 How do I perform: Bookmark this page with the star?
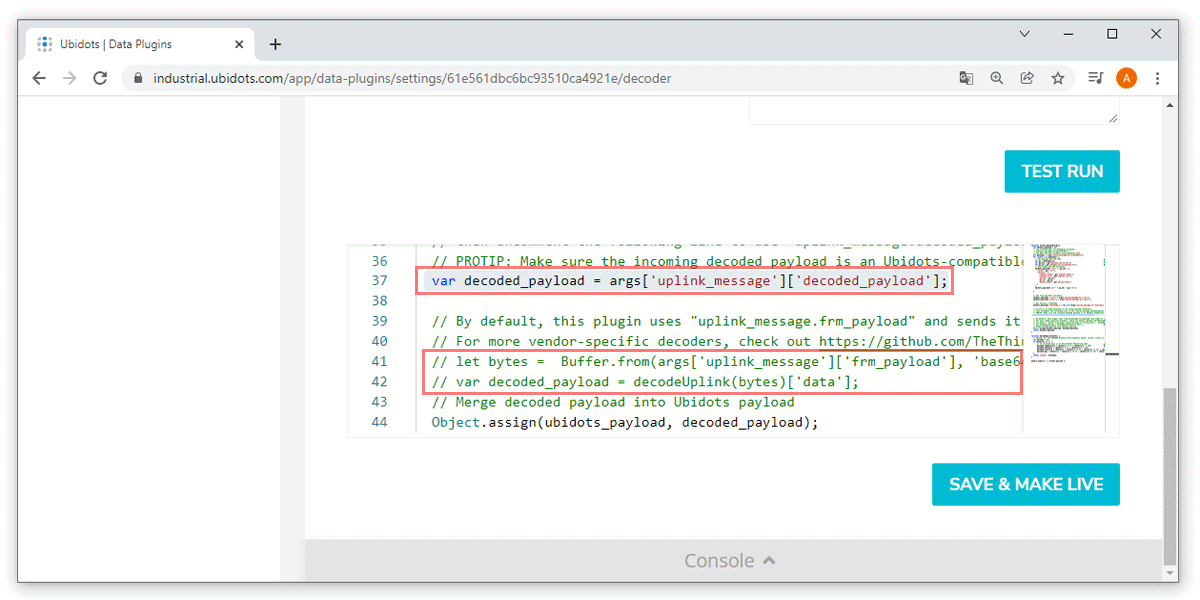[1057, 78]
